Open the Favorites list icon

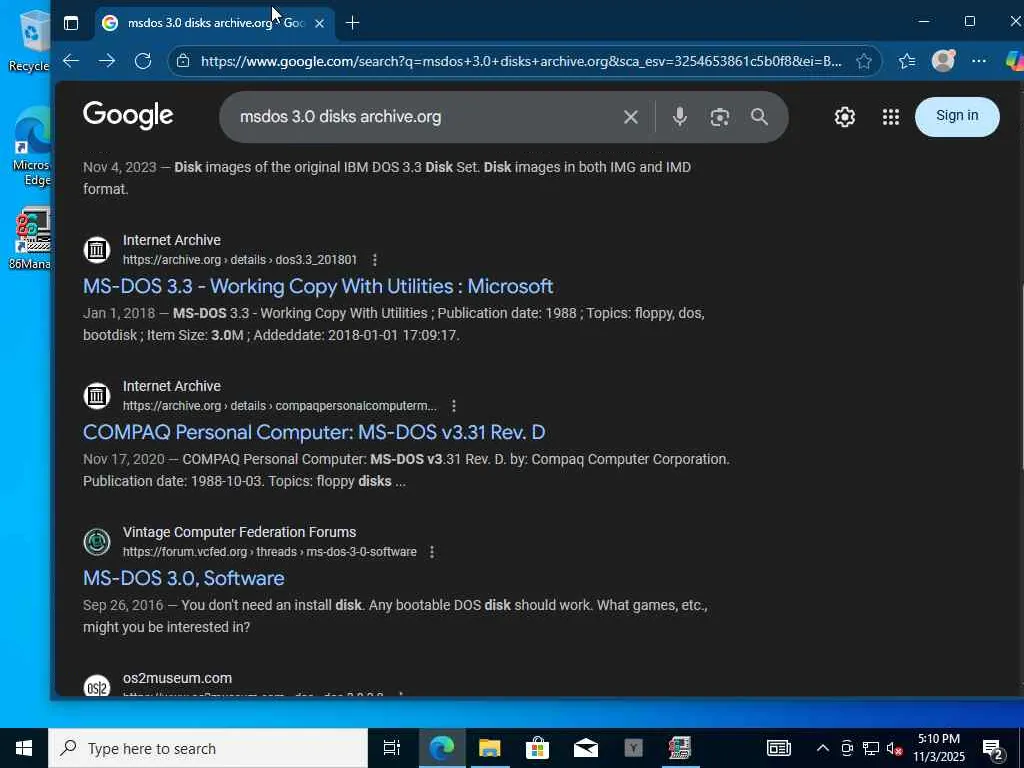(906, 61)
